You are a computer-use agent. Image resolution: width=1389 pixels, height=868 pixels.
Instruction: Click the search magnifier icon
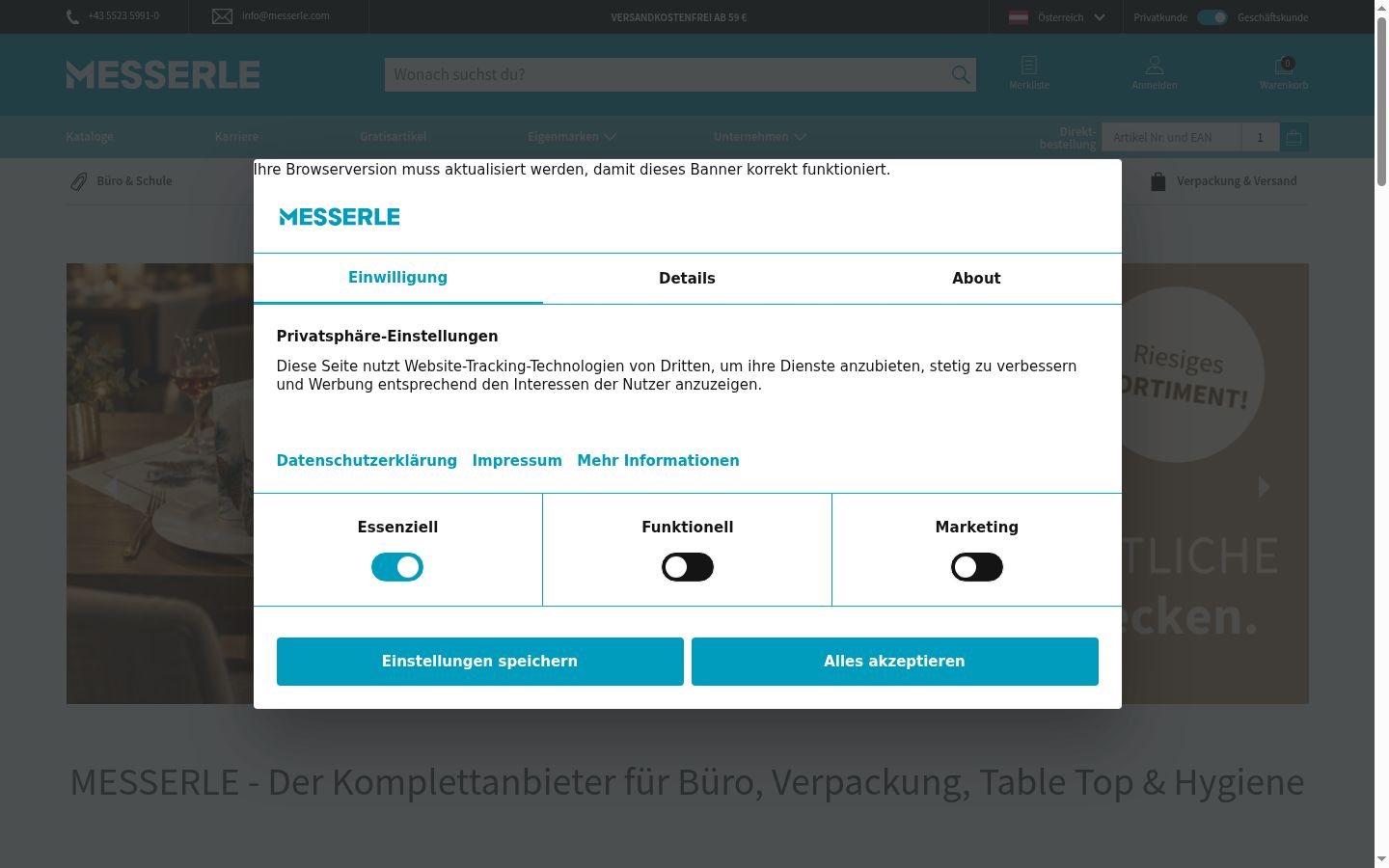pos(961,74)
